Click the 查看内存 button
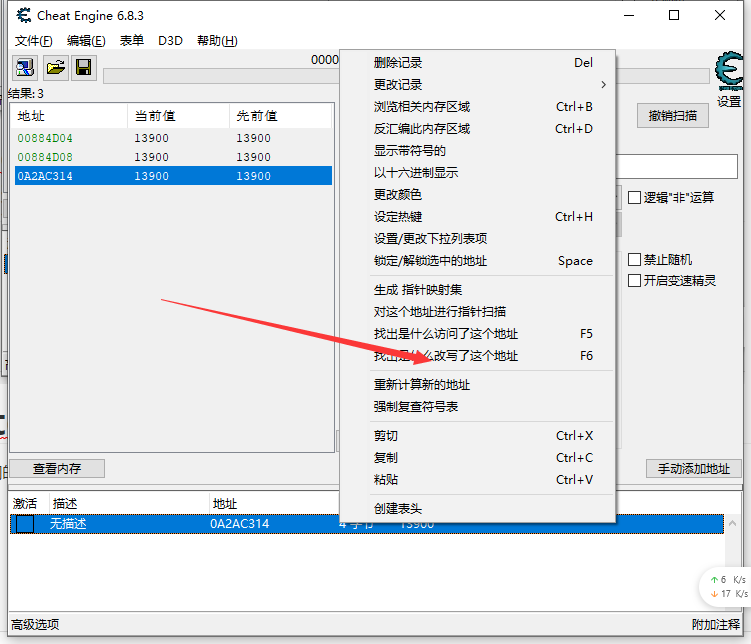 point(57,469)
